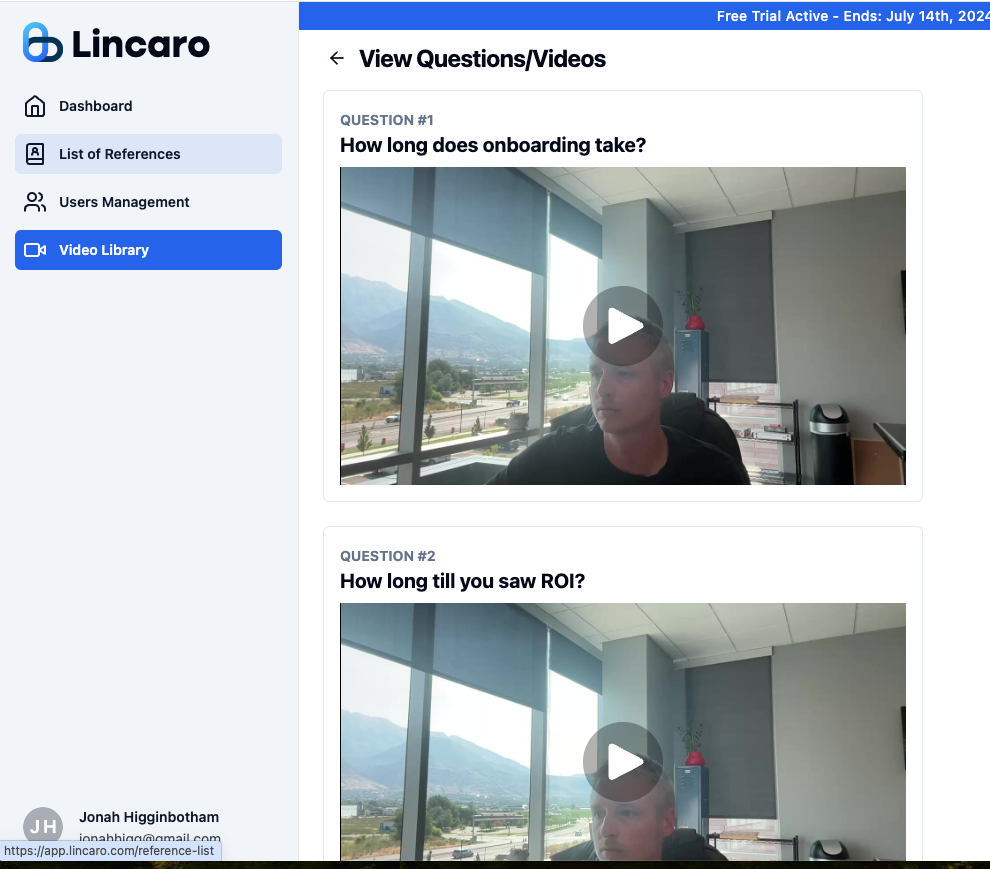The width and height of the screenshot is (990, 869).
Task: Click 'How long does onboarding take?' text
Action: 493,145
